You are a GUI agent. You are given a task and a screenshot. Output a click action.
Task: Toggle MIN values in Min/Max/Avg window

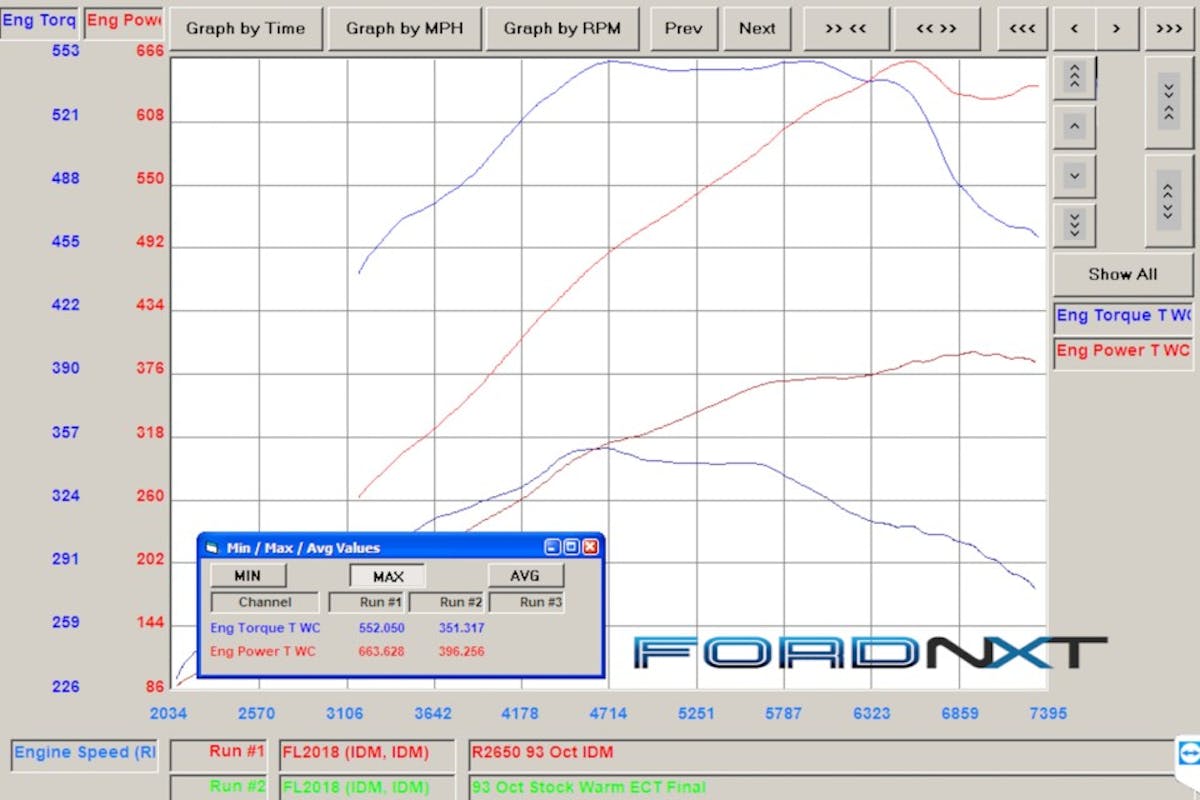point(247,575)
